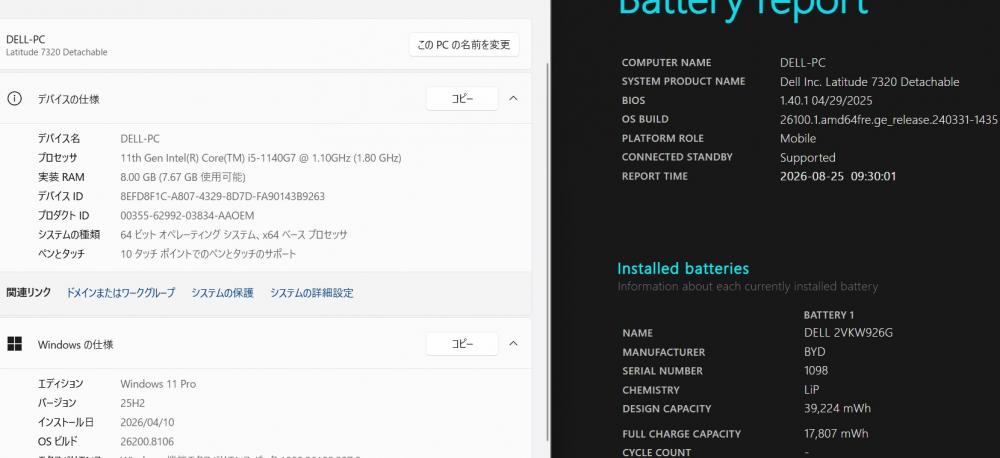Click the Windows logo icon beside Windows の仕様
Image resolution: width=1000 pixels, height=458 pixels.
pyautogui.click(x=14, y=344)
